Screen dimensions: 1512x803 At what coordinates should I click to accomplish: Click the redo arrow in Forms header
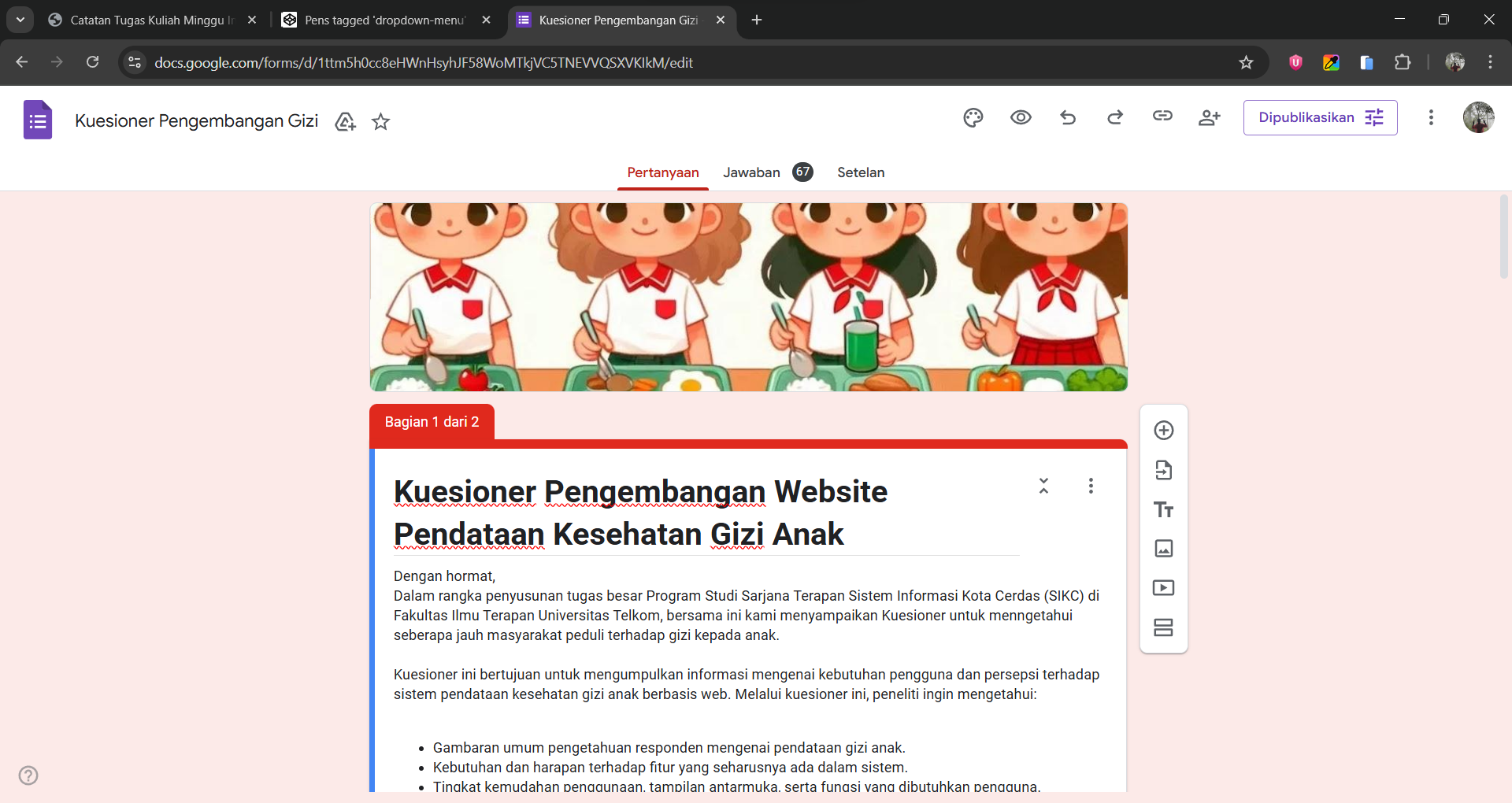point(1115,118)
